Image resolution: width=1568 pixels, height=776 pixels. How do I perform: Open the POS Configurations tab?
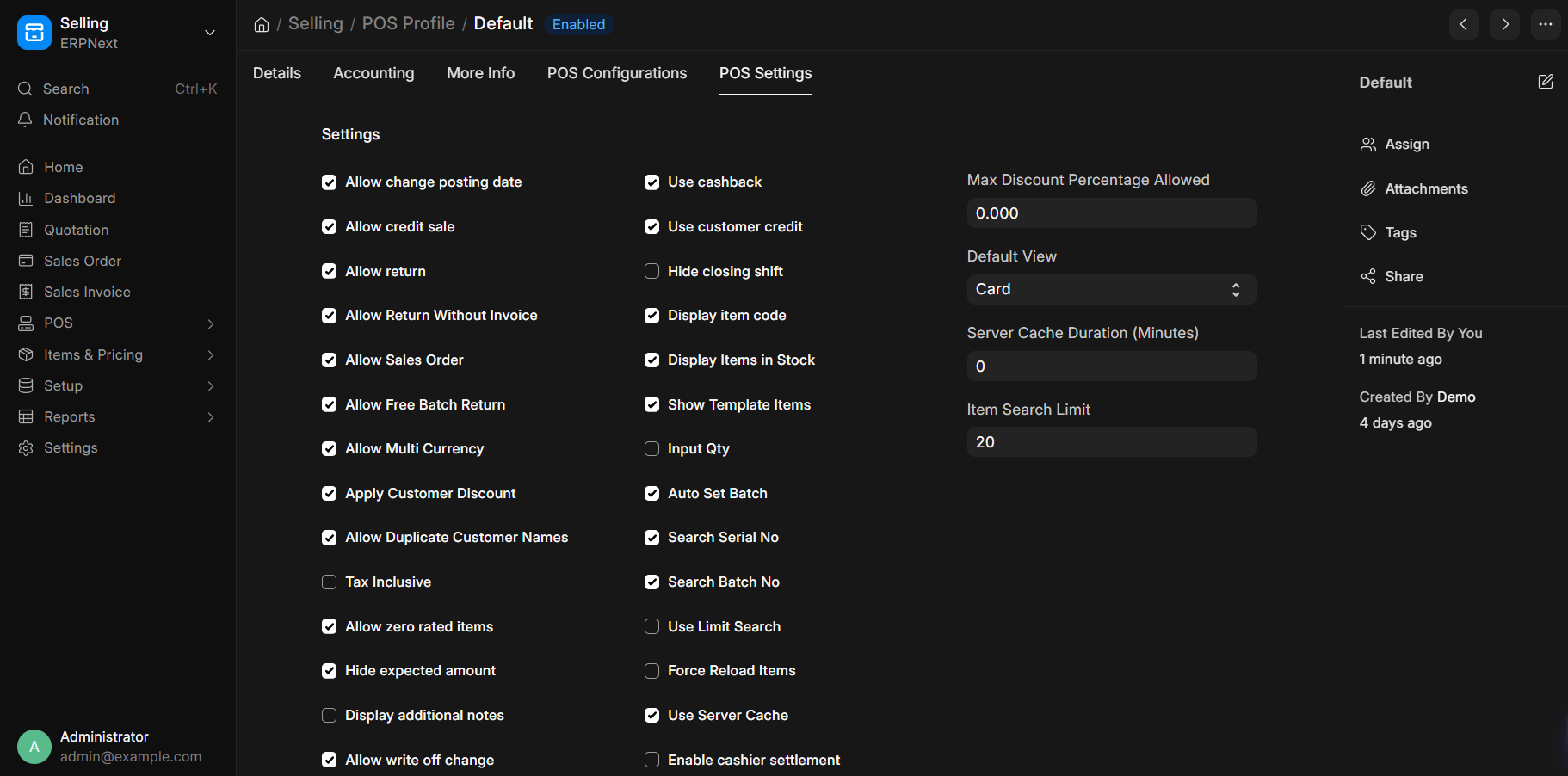pyautogui.click(x=617, y=73)
